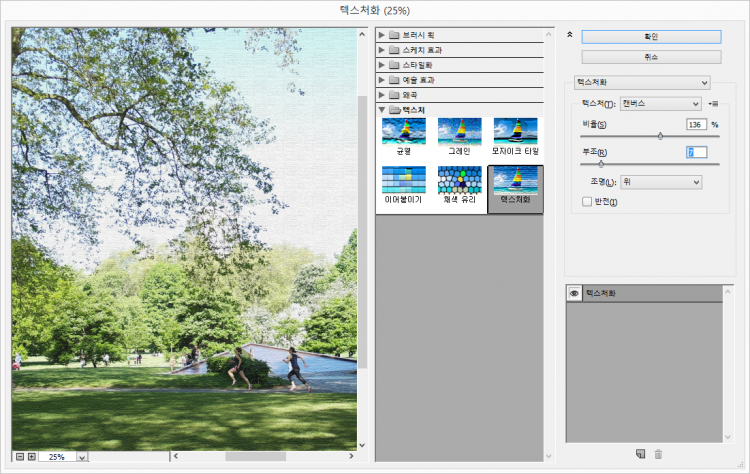Screen dimensions: 750x474
Task: Expand the 브러시 획 filter folder
Action: [x=382, y=35]
